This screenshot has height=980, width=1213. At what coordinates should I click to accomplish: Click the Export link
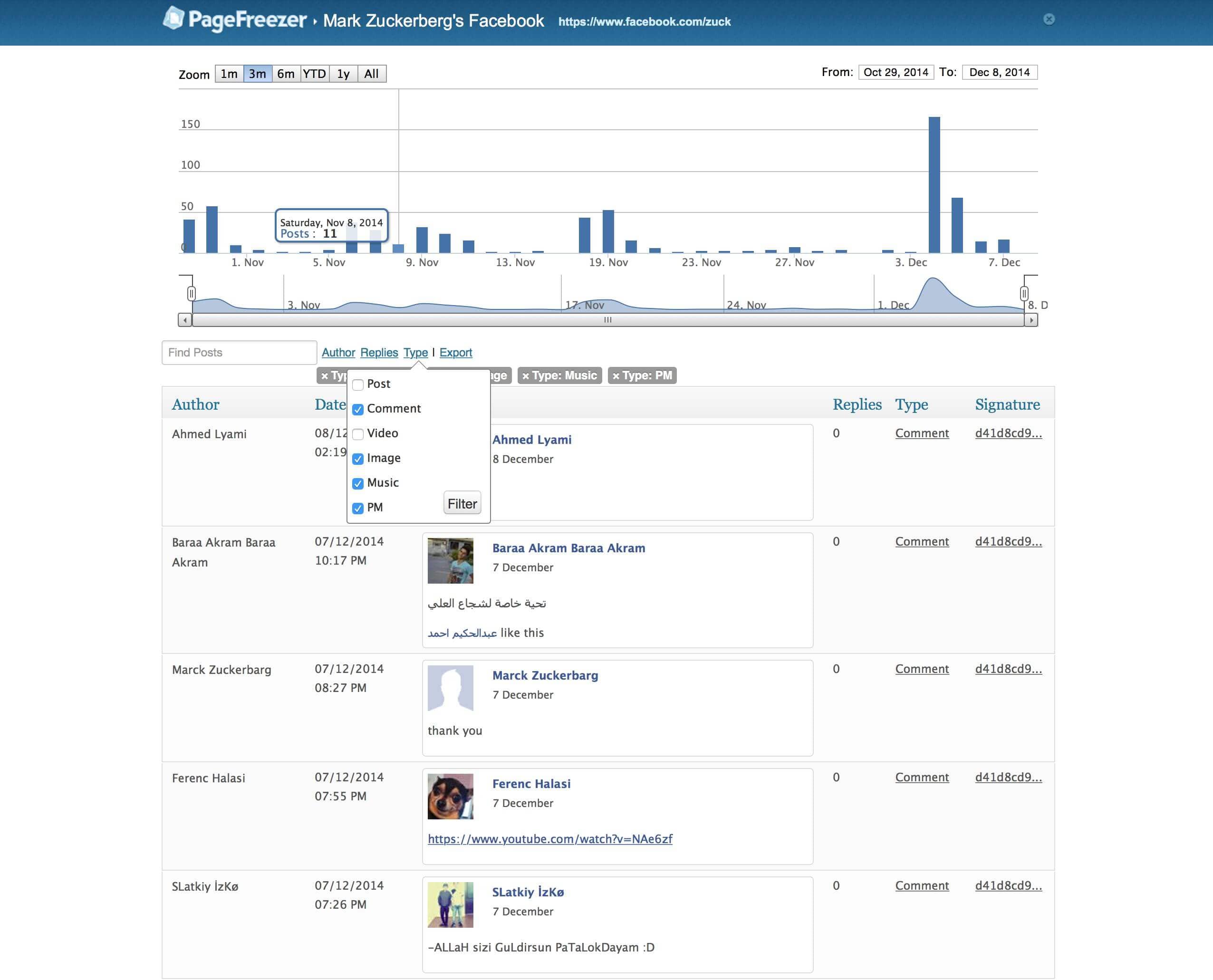pos(455,352)
